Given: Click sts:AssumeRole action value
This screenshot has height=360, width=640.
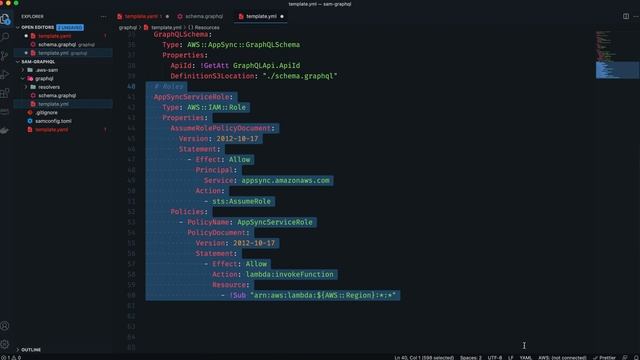Looking at the screenshot, I should [241, 201].
